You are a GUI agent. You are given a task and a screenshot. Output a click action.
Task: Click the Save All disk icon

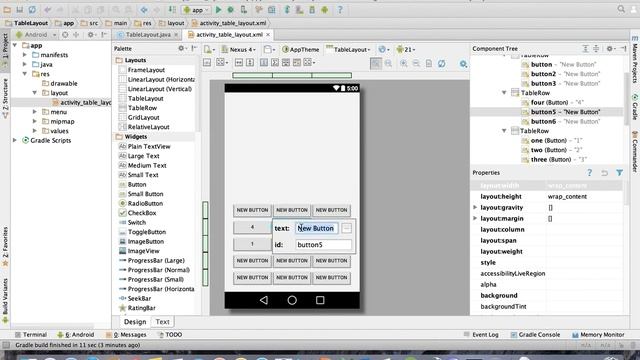coord(20,10)
